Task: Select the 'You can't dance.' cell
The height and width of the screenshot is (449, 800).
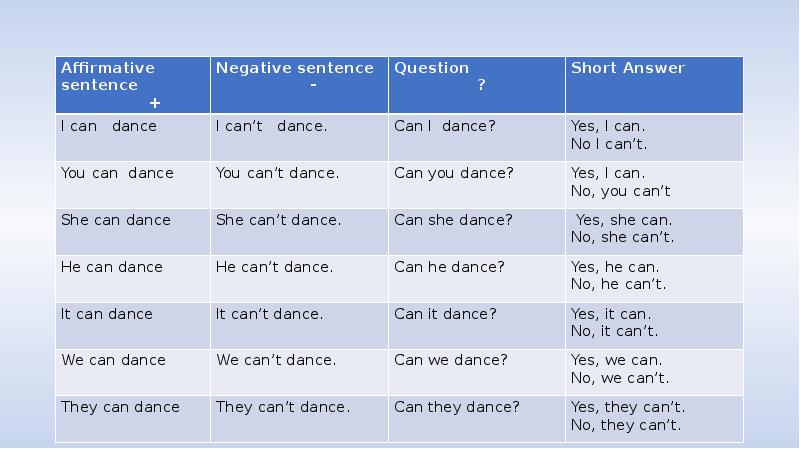Action: [x=298, y=184]
